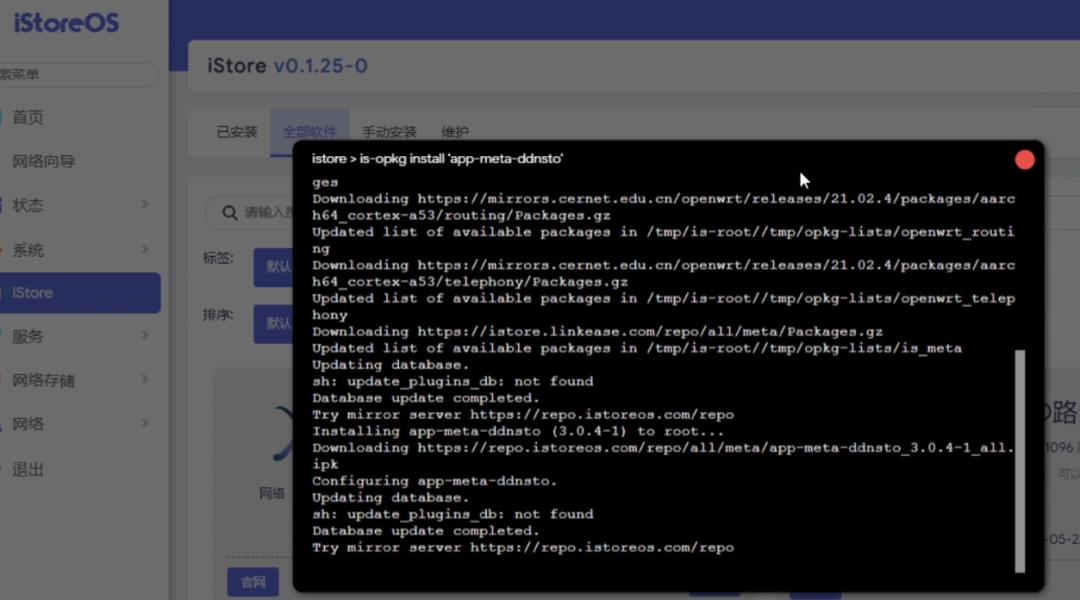
Task: Click the iStore v0.1.25-0 heading
Action: 288,65
